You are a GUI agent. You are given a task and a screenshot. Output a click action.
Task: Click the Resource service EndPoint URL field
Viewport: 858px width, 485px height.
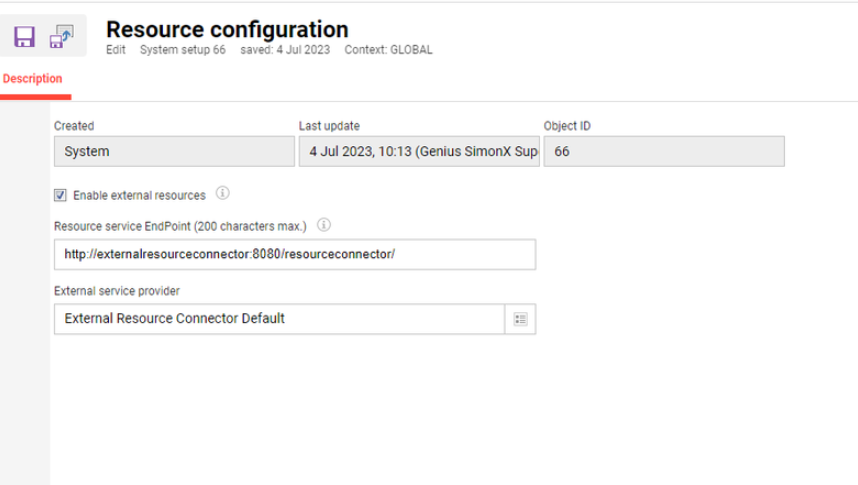[294, 254]
